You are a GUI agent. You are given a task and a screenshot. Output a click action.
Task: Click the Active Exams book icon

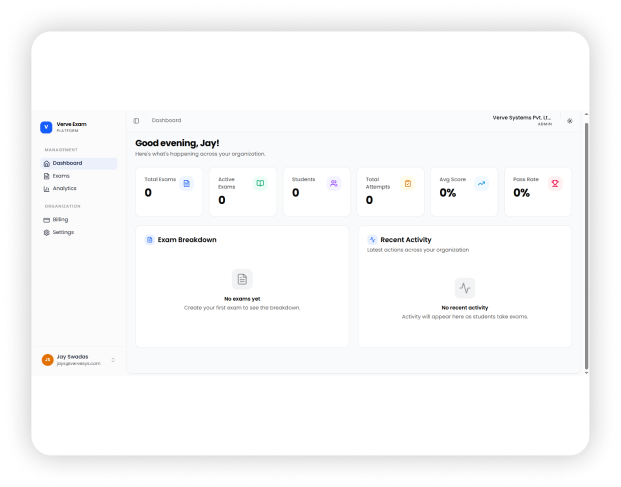pyautogui.click(x=260, y=184)
